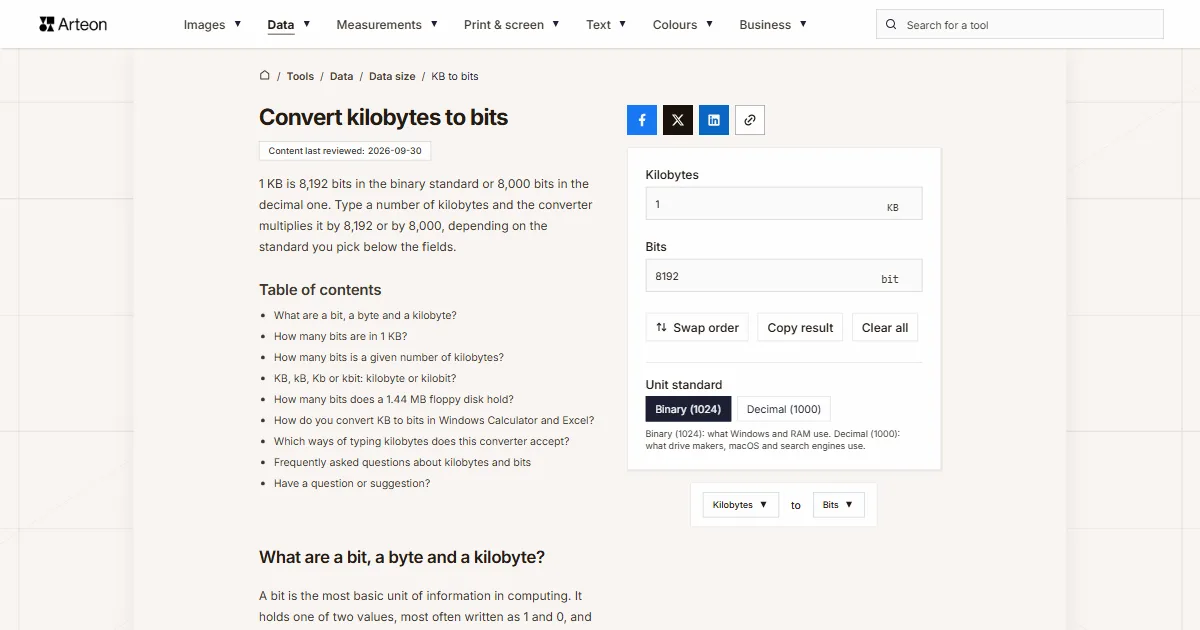Select Decimal (1000) unit standard

coord(784,409)
